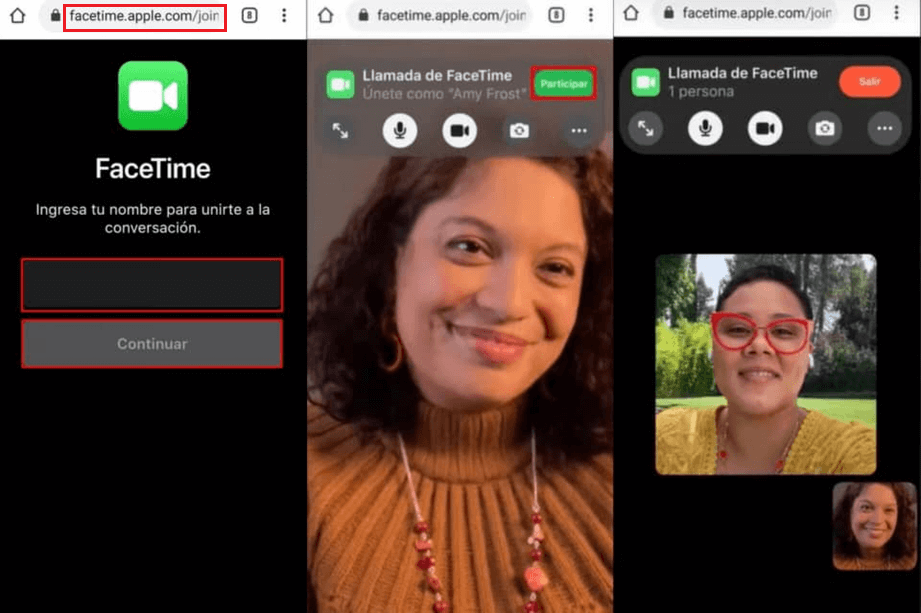Mute the microphone in the right call panel
The width and height of the screenshot is (921, 613).
point(705,128)
